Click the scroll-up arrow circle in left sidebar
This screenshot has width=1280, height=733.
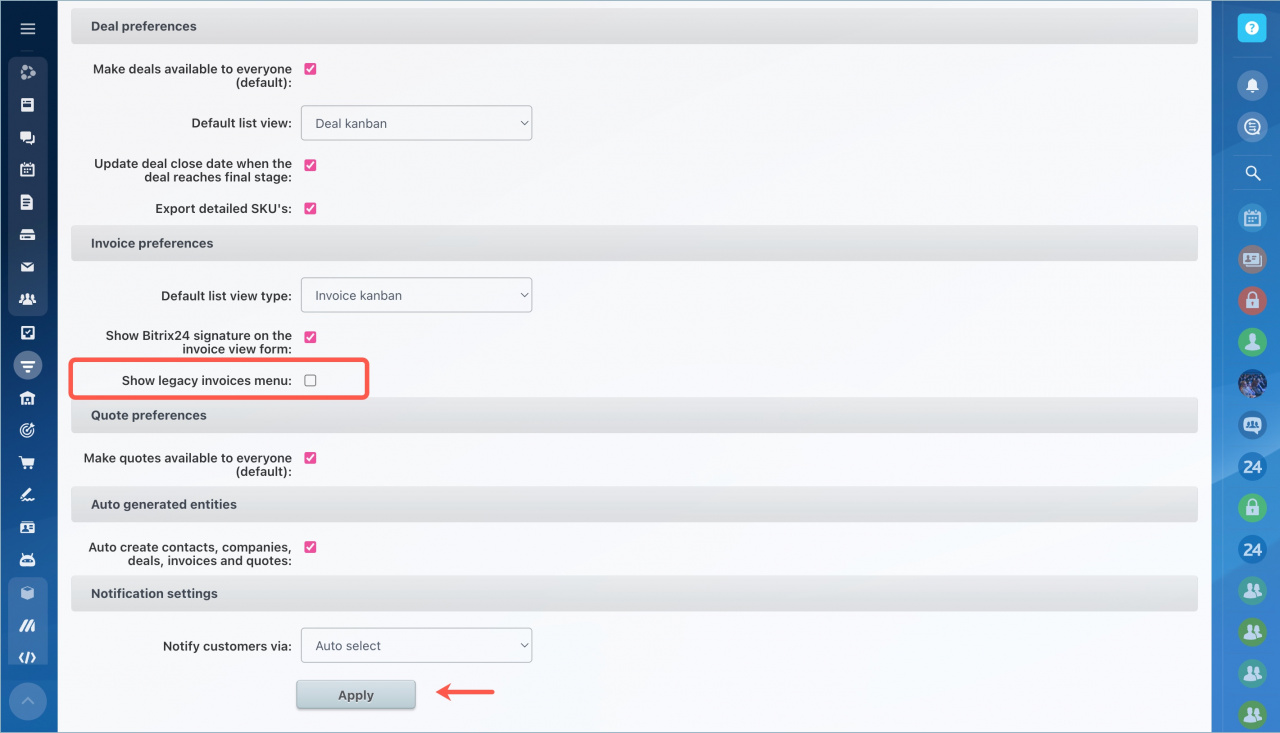(28, 701)
